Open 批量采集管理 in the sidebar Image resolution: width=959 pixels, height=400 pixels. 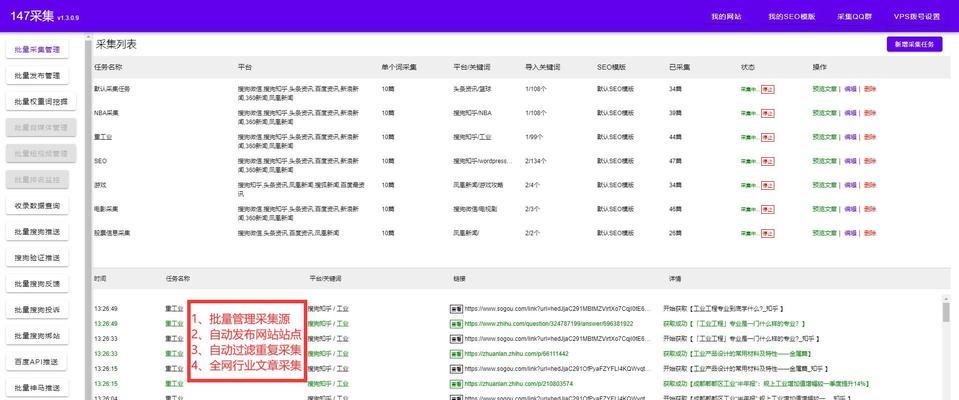(x=37, y=50)
